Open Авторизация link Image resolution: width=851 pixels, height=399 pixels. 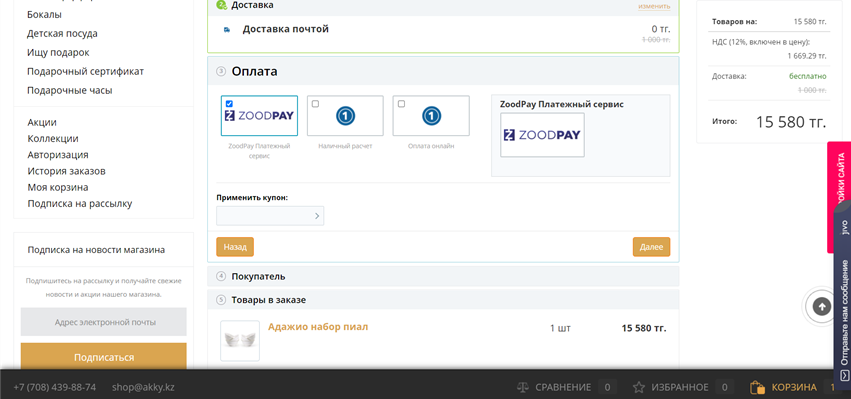pyautogui.click(x=58, y=155)
